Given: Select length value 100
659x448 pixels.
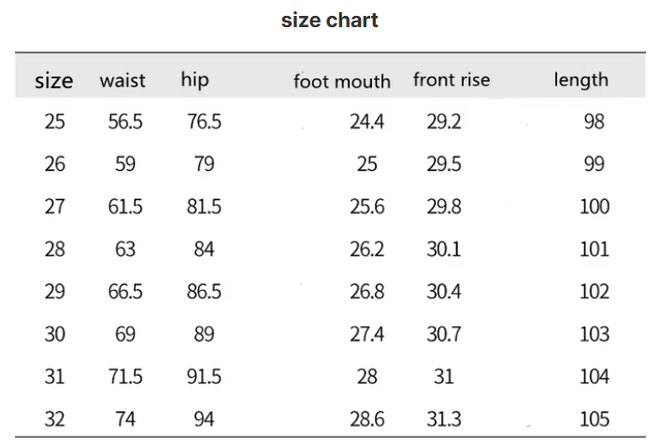Looking at the screenshot, I should click(x=594, y=207).
